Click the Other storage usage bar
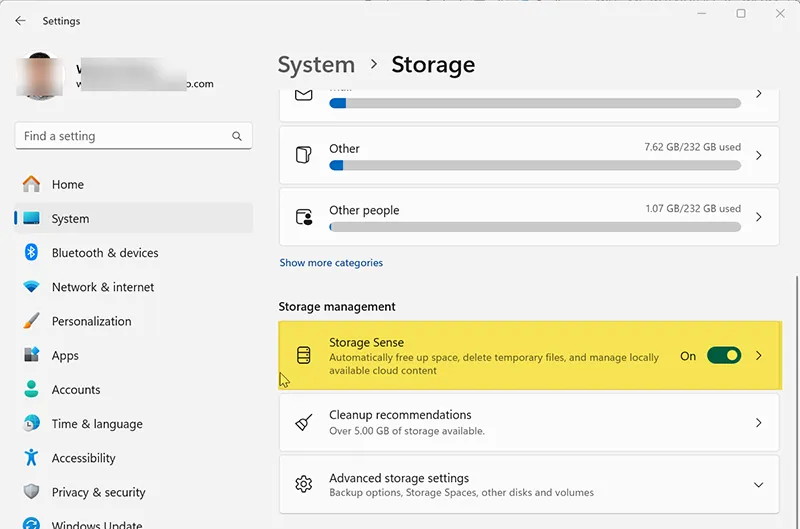The height and width of the screenshot is (529, 800). pyautogui.click(x=535, y=165)
